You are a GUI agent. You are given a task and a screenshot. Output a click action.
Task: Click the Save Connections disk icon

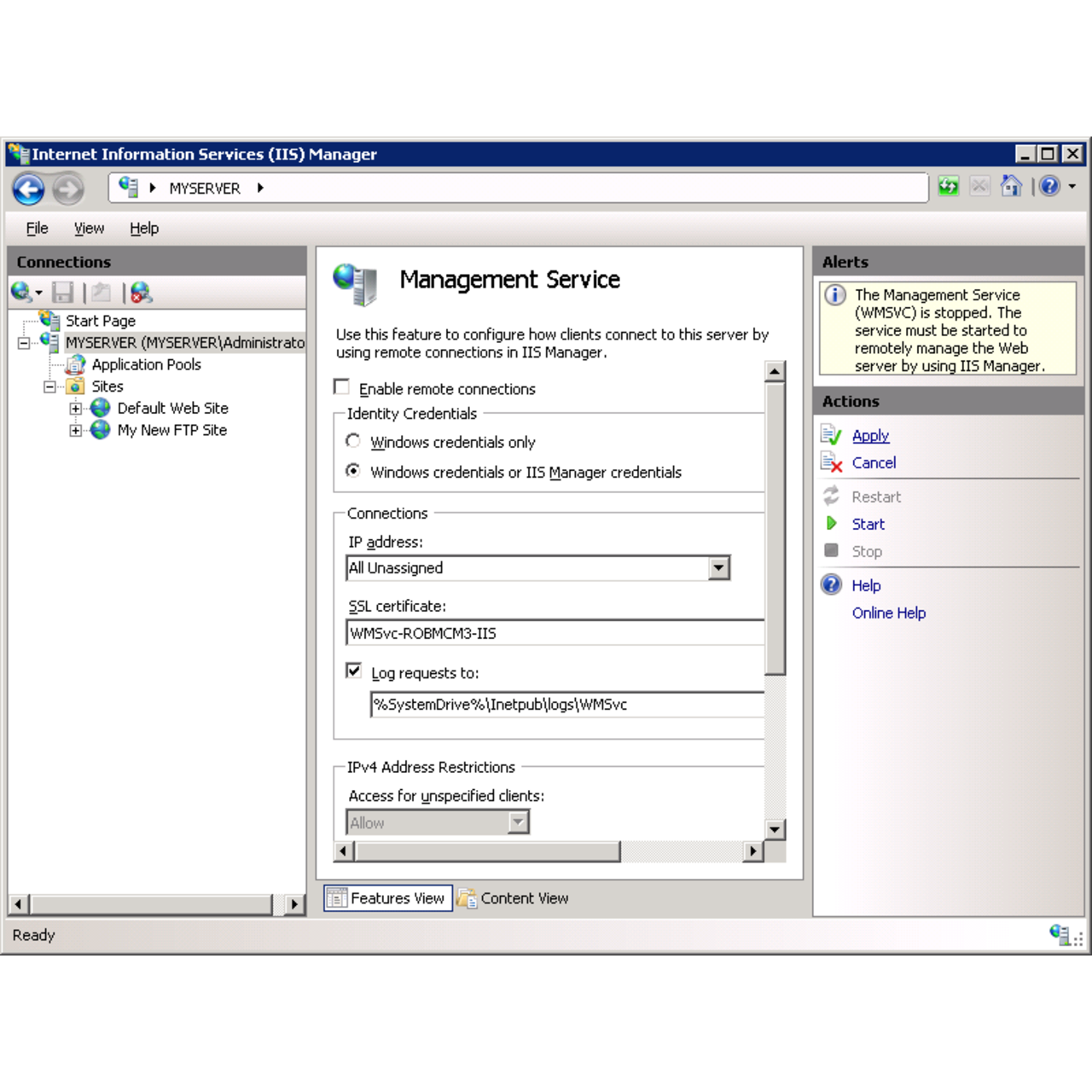pyautogui.click(x=62, y=293)
